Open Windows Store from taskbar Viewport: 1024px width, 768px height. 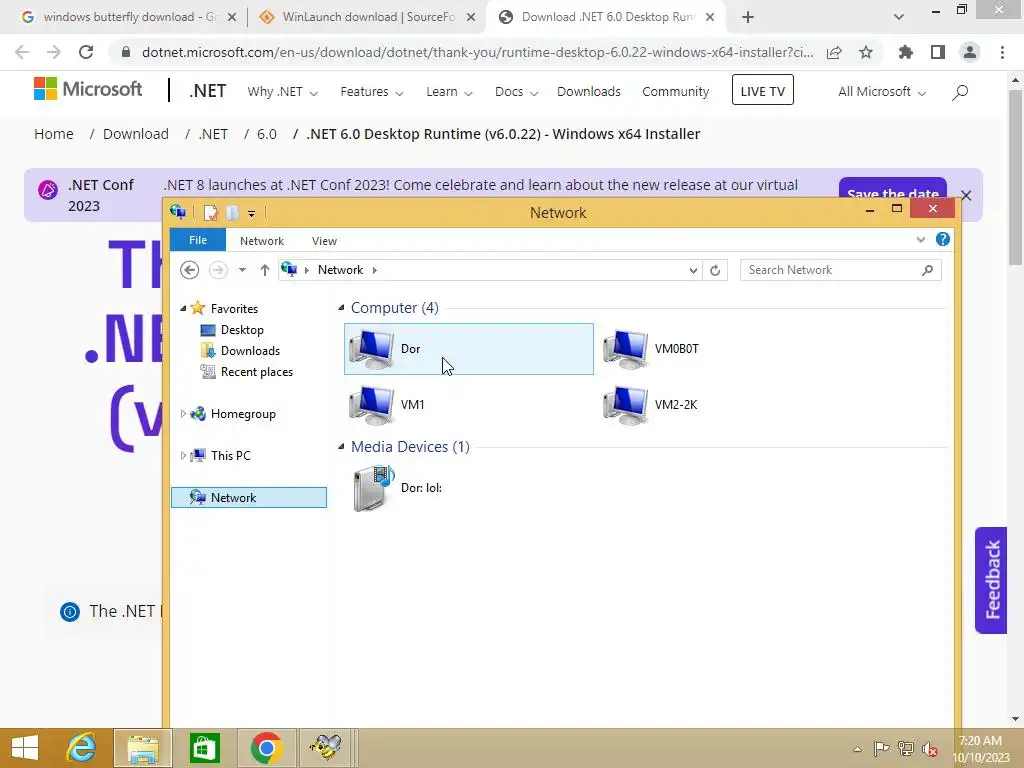click(204, 748)
